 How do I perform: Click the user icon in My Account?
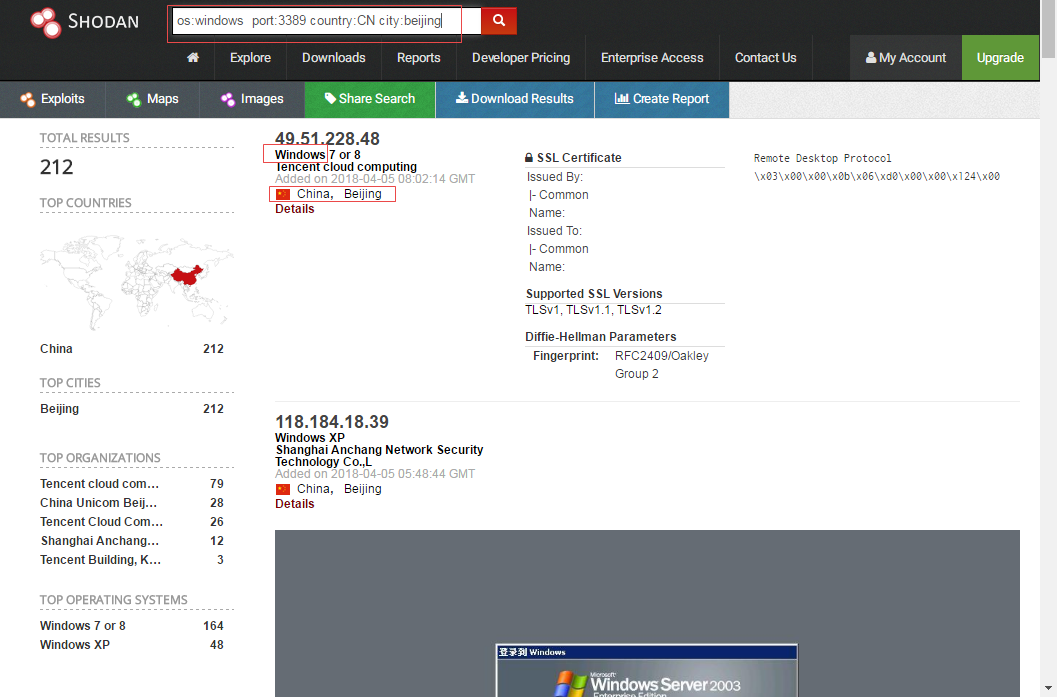871,57
